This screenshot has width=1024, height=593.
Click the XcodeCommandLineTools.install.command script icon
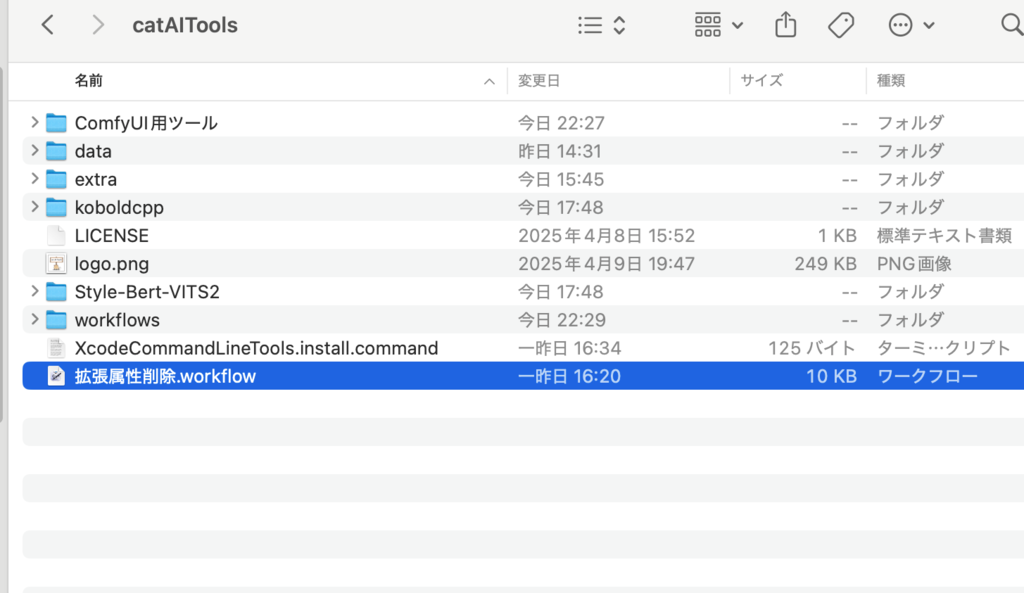(56, 348)
